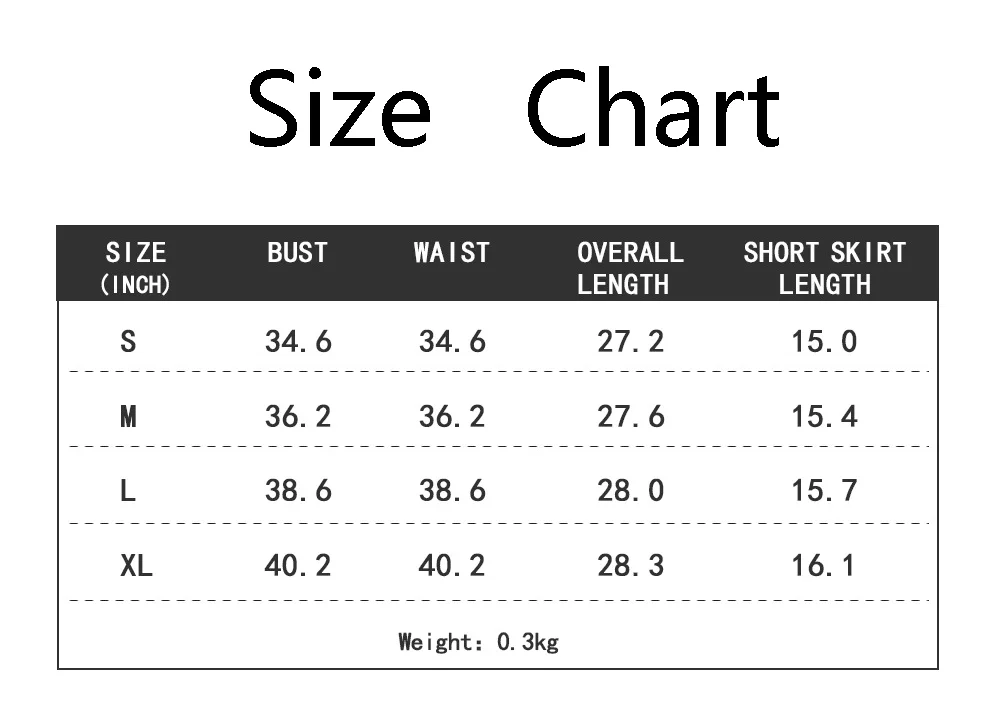Click the WAIST column header
This screenshot has width=1000, height=711.
[x=452, y=253]
